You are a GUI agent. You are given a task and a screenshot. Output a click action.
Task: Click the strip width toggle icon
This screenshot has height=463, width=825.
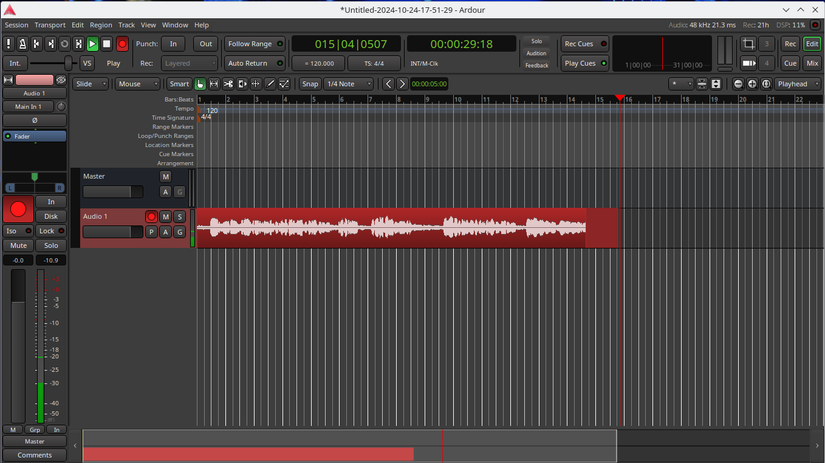[x=8, y=80]
